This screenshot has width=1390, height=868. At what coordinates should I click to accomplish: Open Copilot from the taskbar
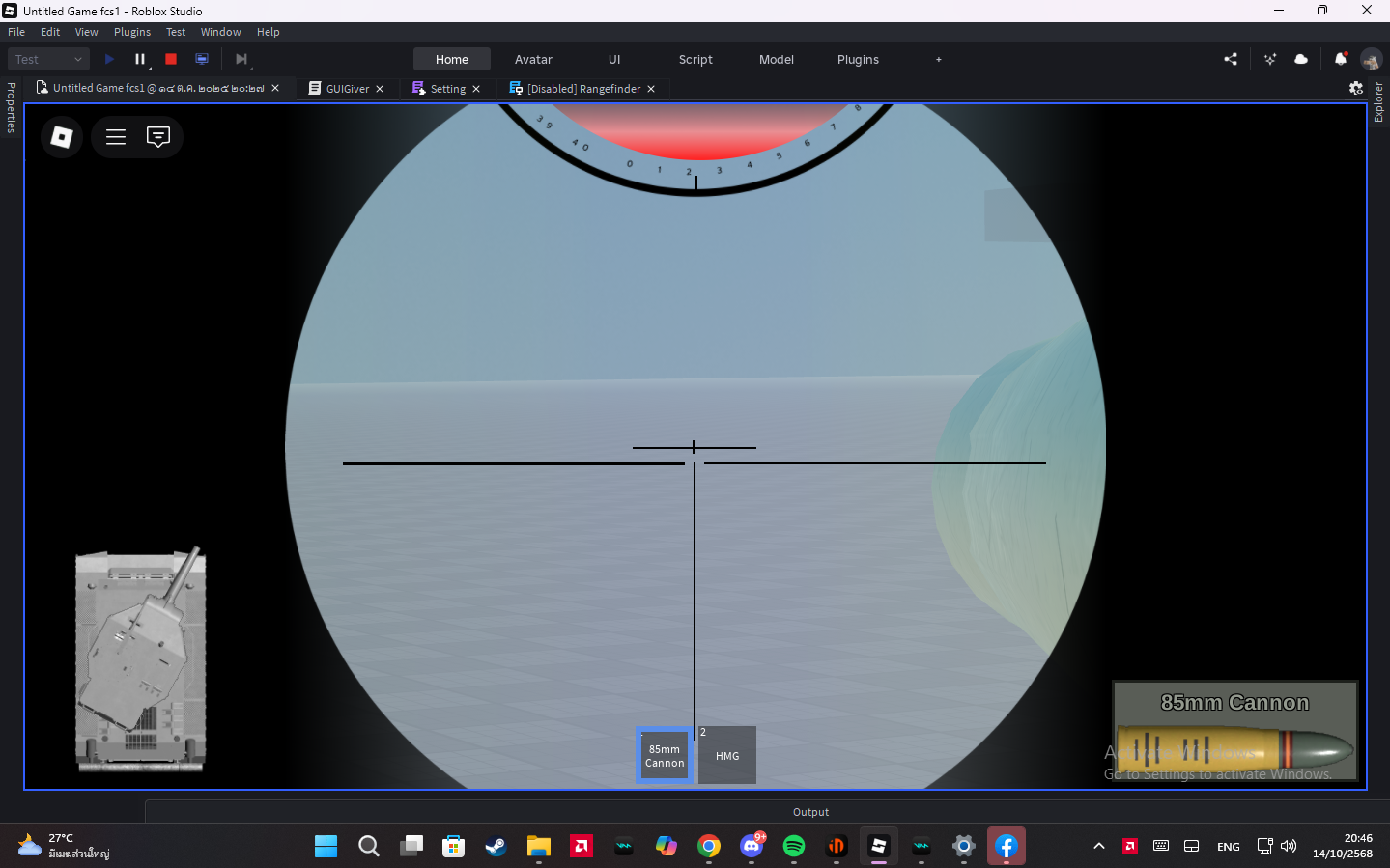(667, 846)
